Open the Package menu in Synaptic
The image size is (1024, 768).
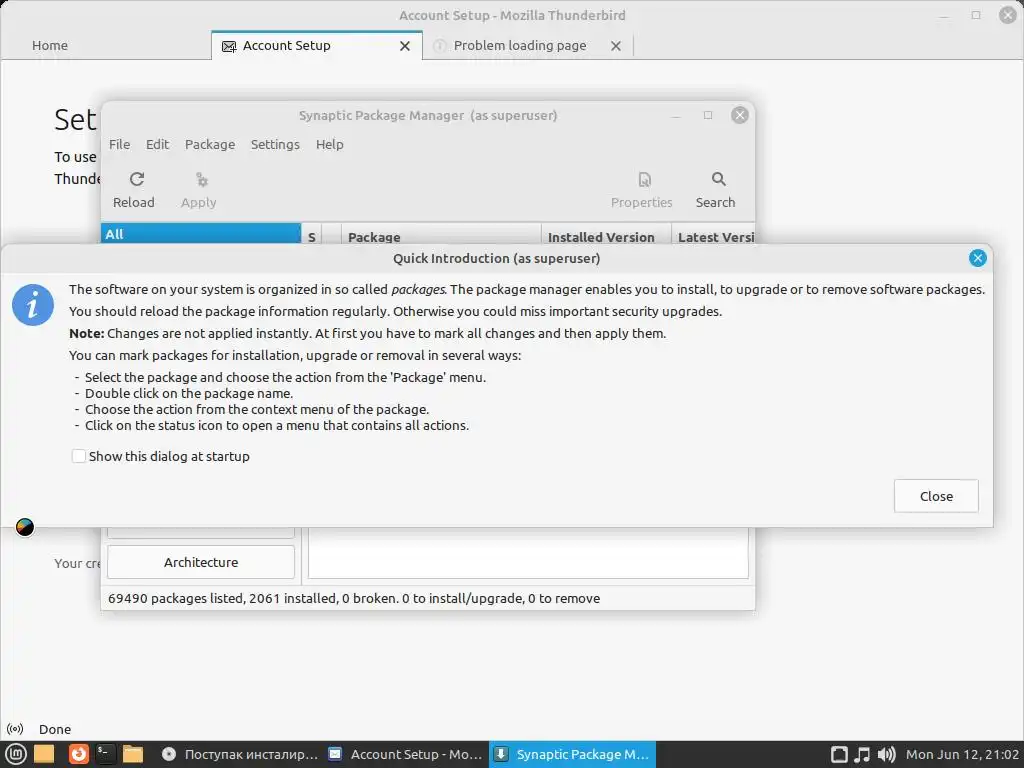210,144
